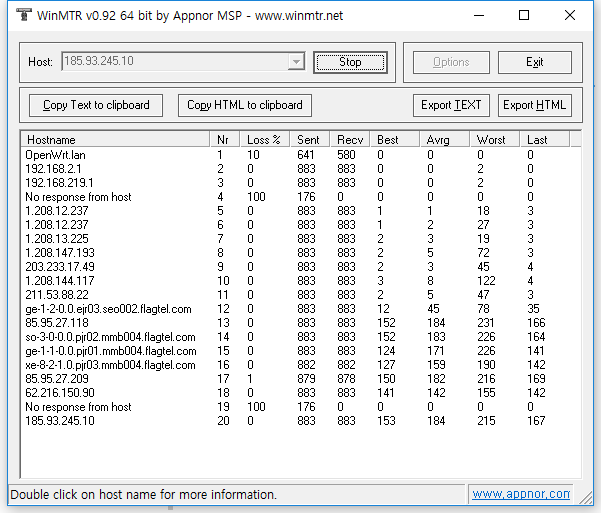Viewport: 601px width, 513px height.
Task: Click the Worst column header
Action: [496, 139]
